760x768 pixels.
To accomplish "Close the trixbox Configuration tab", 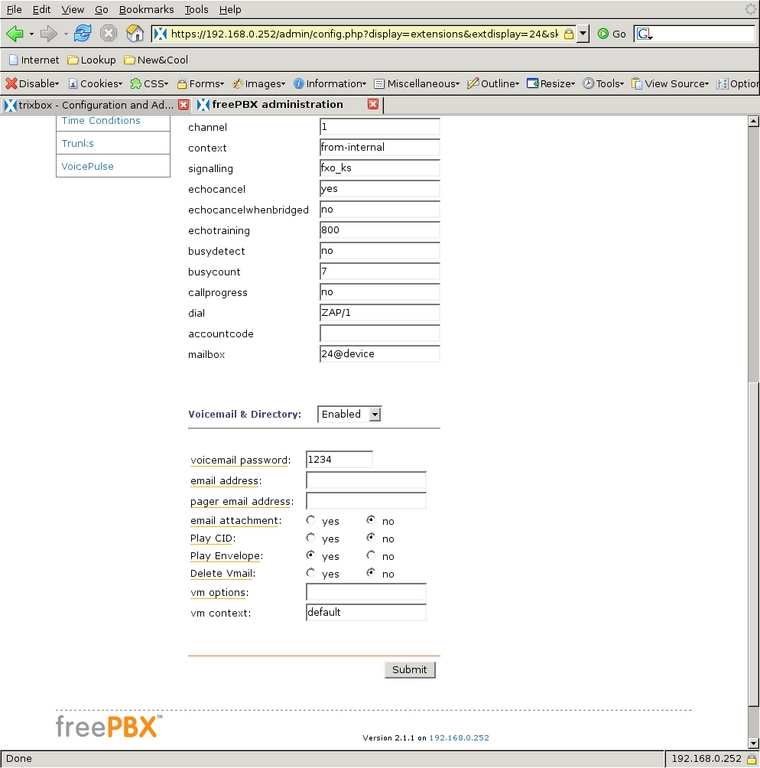I will [x=183, y=105].
